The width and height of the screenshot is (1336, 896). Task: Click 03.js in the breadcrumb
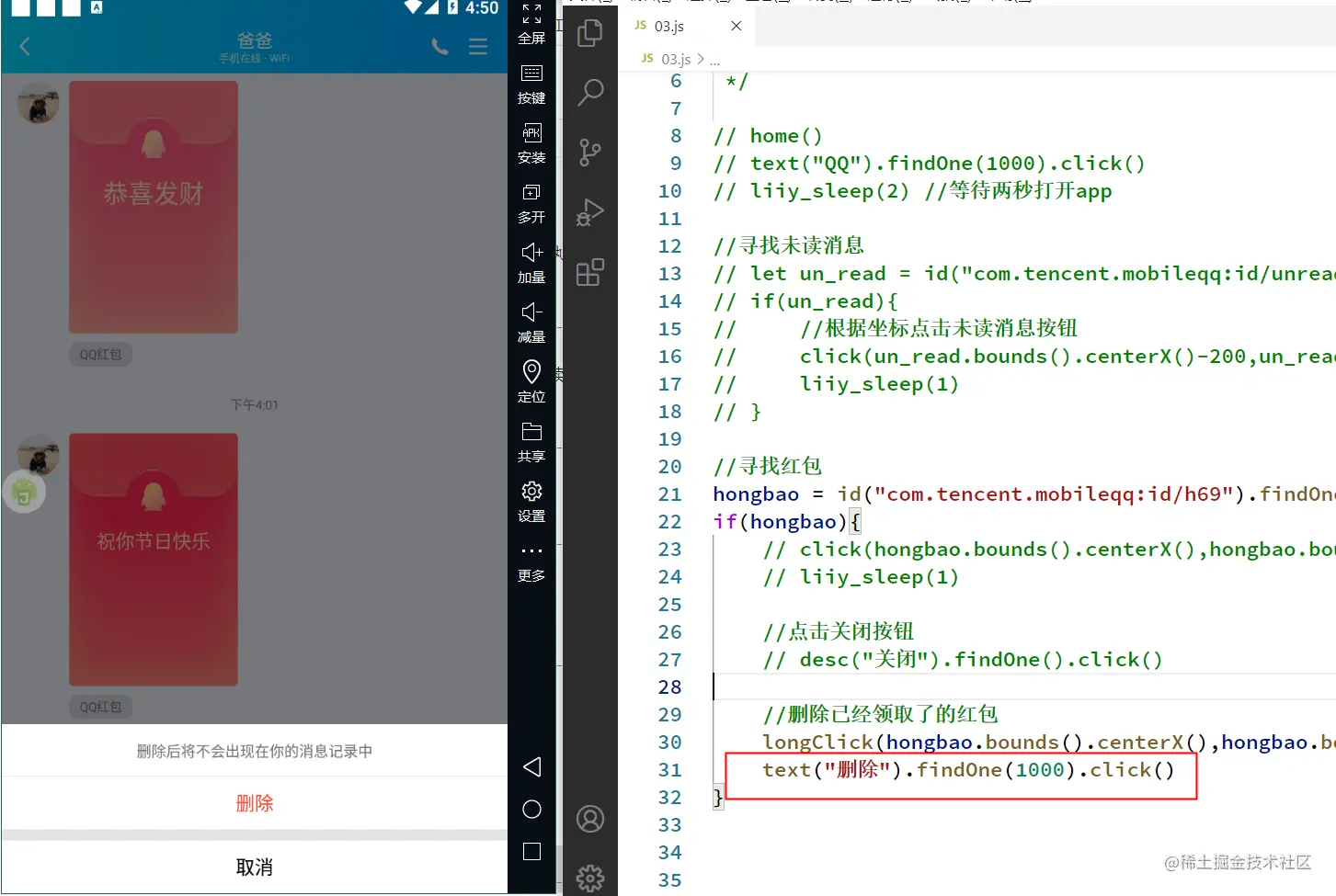[676, 59]
